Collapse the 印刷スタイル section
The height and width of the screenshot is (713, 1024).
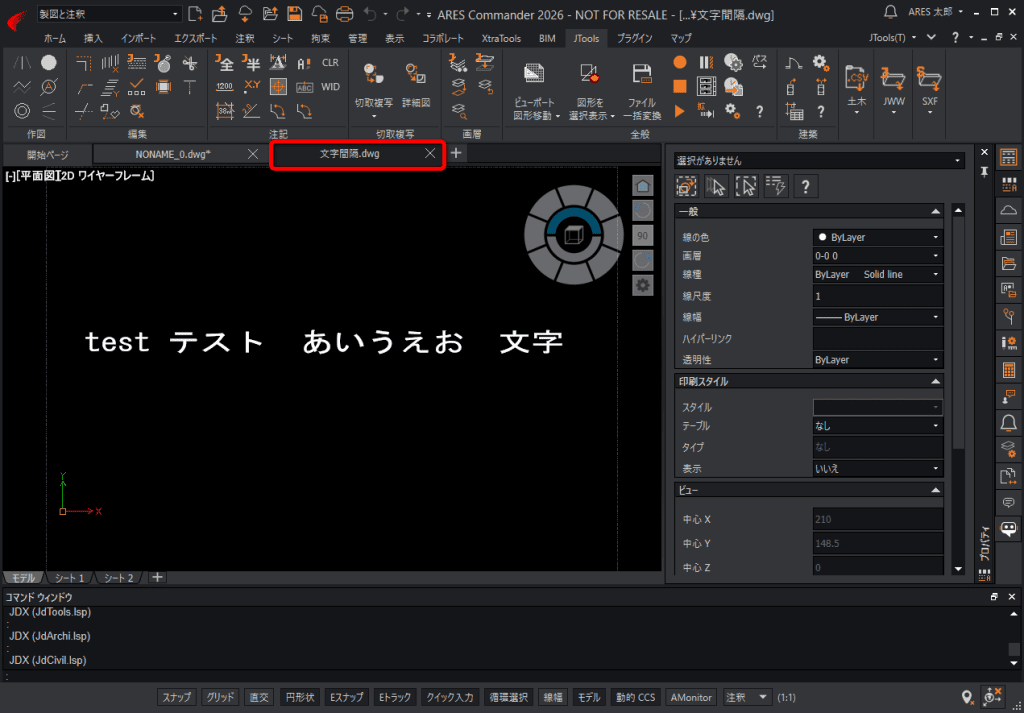(x=936, y=381)
